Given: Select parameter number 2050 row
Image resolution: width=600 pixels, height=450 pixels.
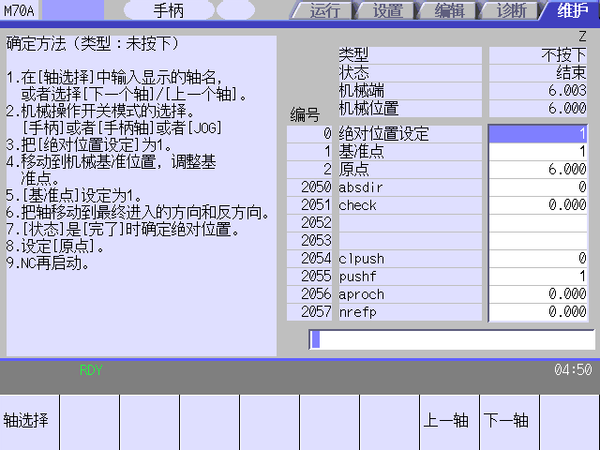Looking at the screenshot, I should (x=310, y=187).
